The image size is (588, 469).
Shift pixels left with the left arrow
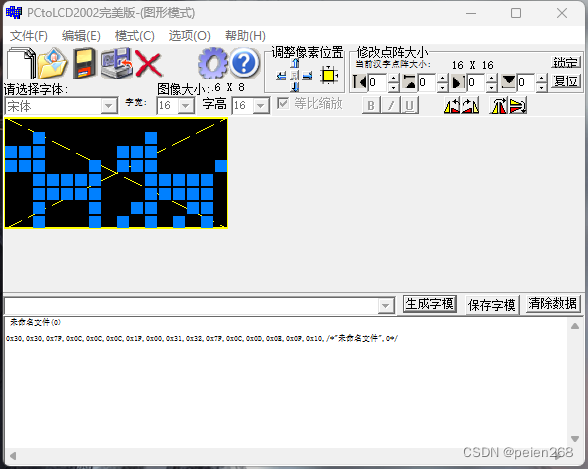tap(281, 76)
